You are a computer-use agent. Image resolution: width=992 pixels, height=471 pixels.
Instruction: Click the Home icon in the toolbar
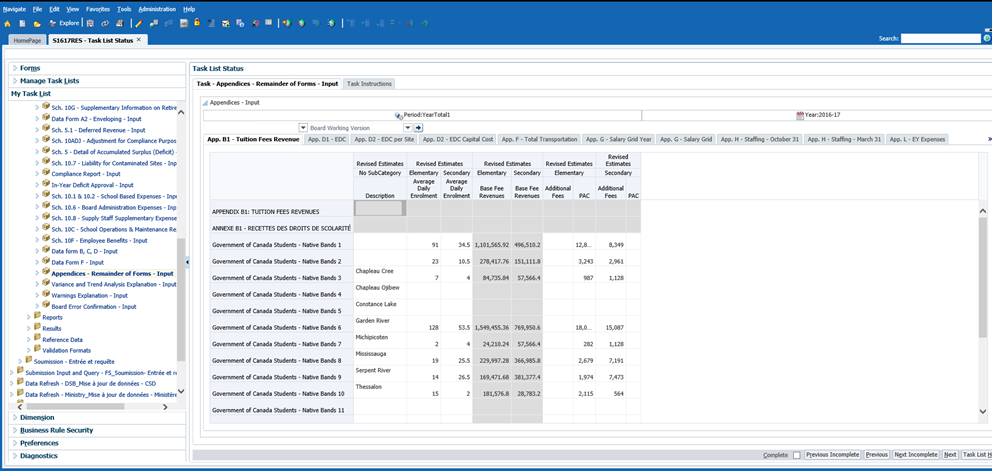(x=8, y=23)
